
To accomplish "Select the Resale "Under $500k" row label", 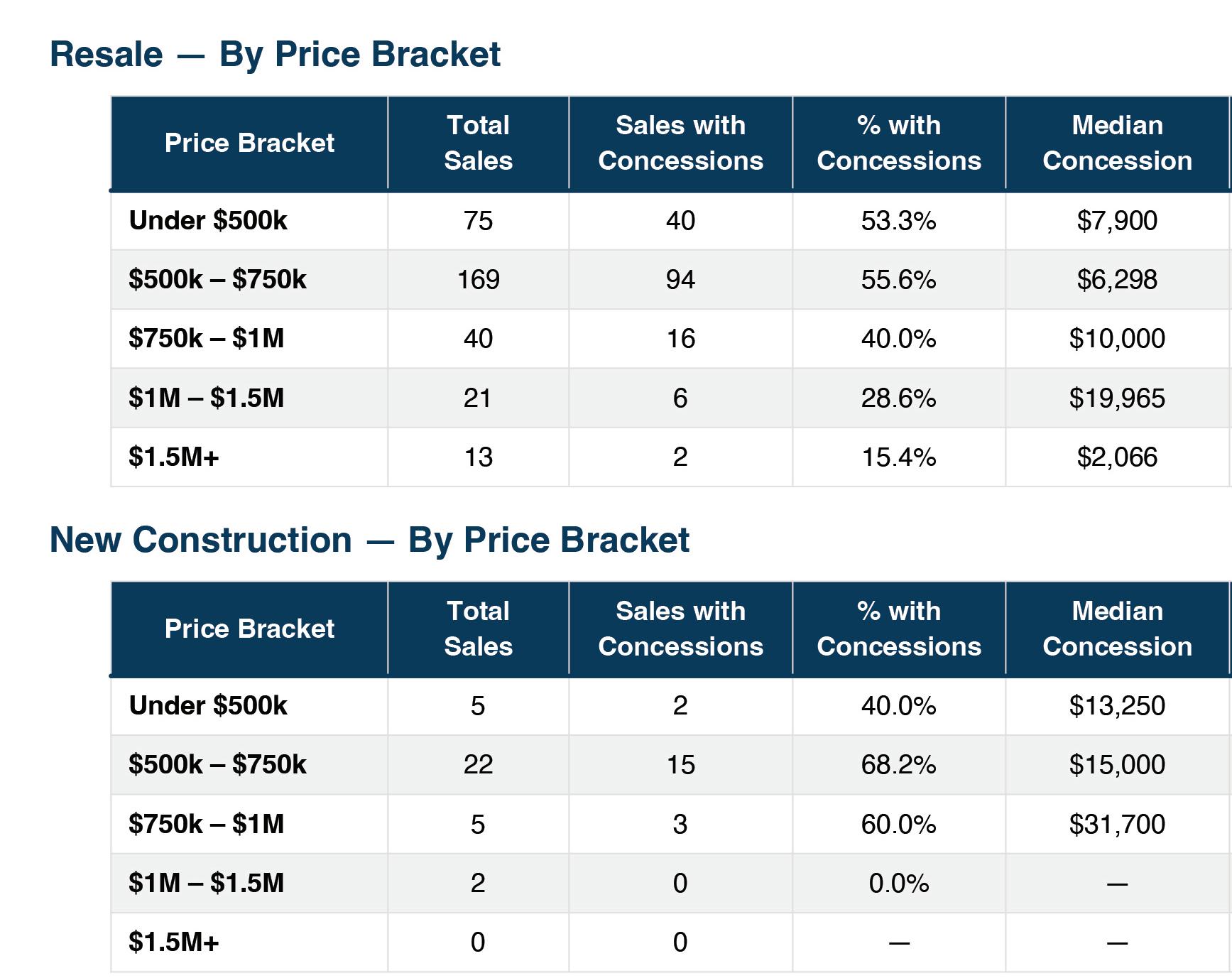I will tap(208, 221).
